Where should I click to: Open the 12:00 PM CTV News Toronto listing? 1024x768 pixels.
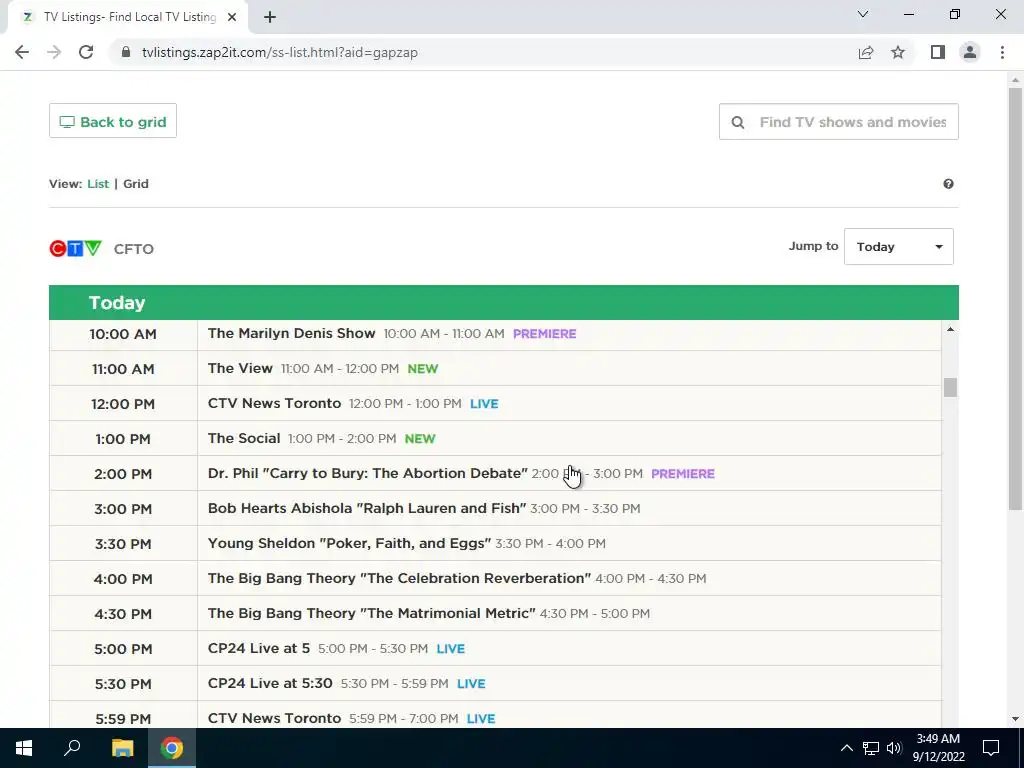coord(274,403)
